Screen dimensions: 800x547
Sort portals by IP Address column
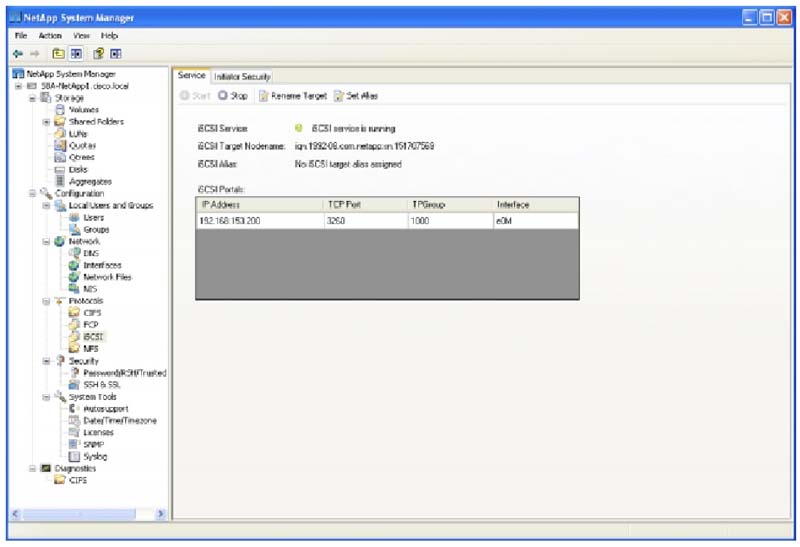click(x=260, y=205)
